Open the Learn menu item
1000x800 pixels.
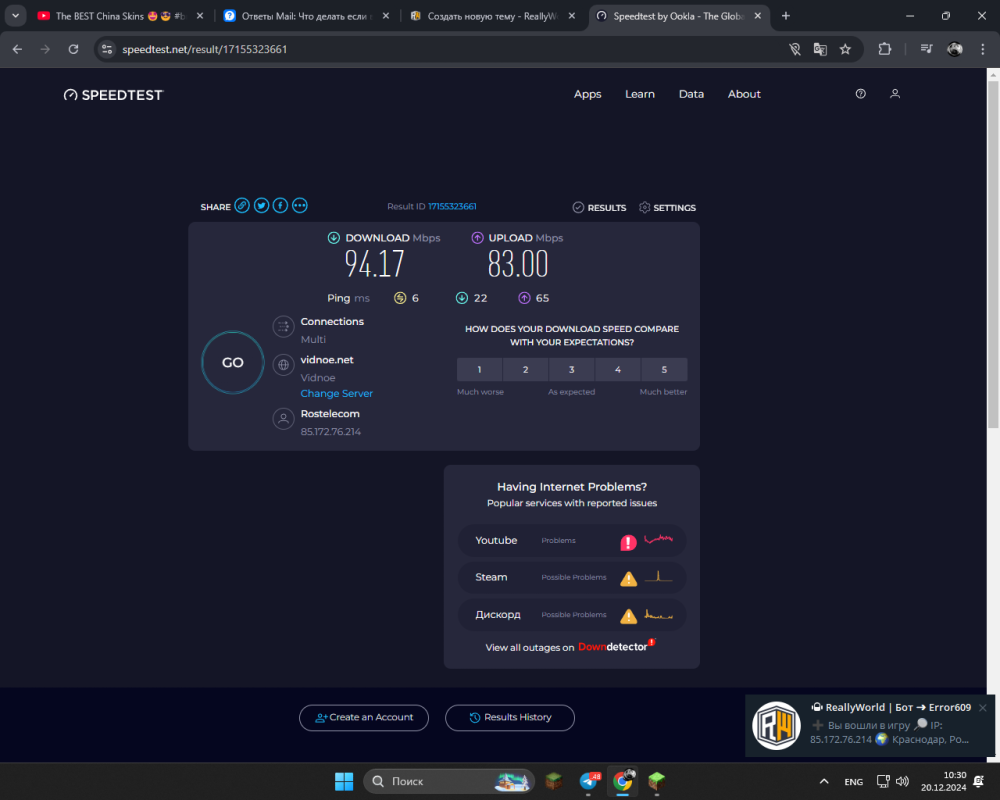tap(640, 94)
